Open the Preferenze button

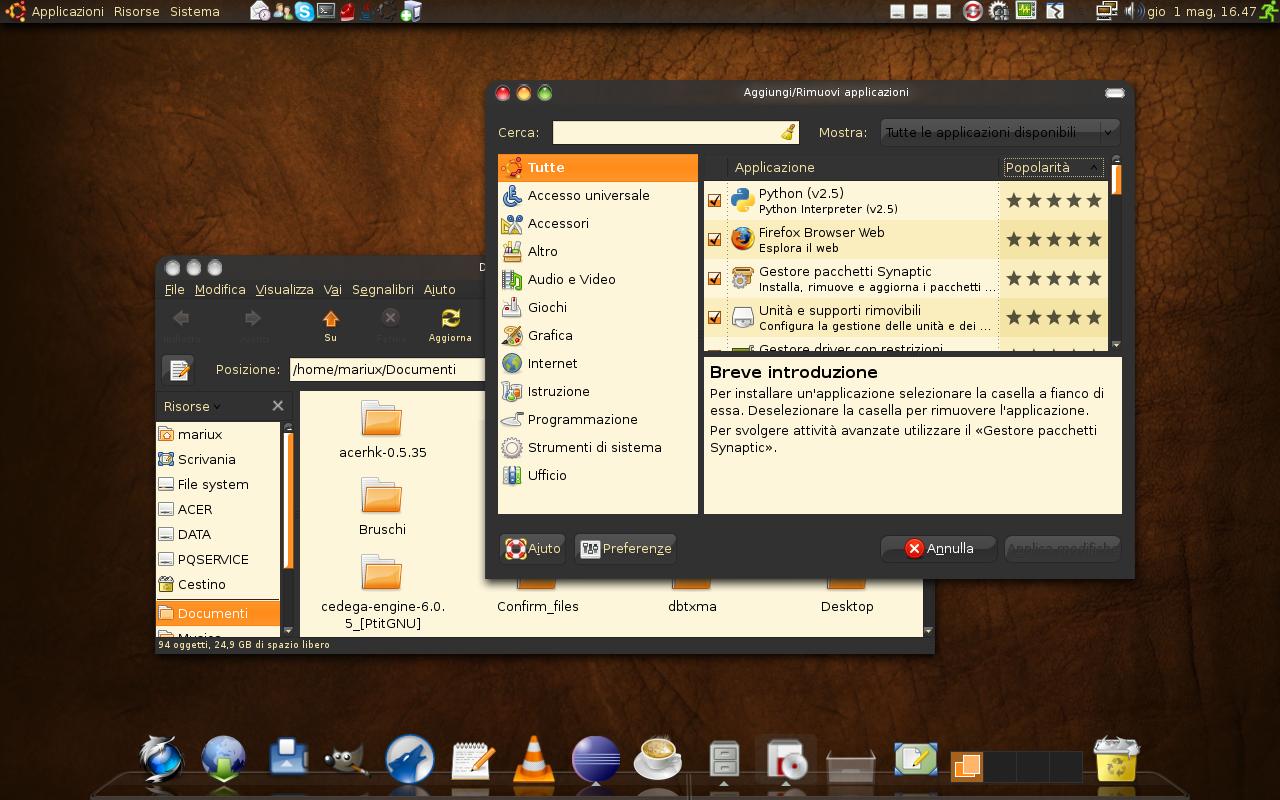[x=626, y=548]
